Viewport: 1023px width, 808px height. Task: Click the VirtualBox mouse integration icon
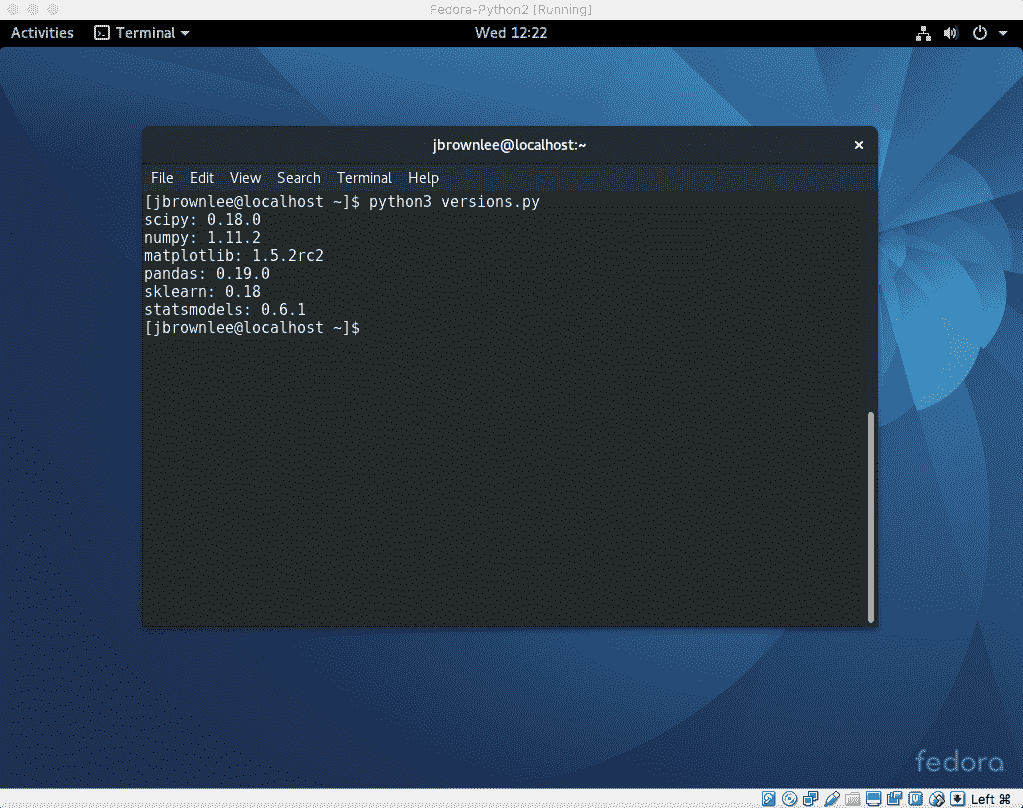pyautogui.click(x=937, y=799)
